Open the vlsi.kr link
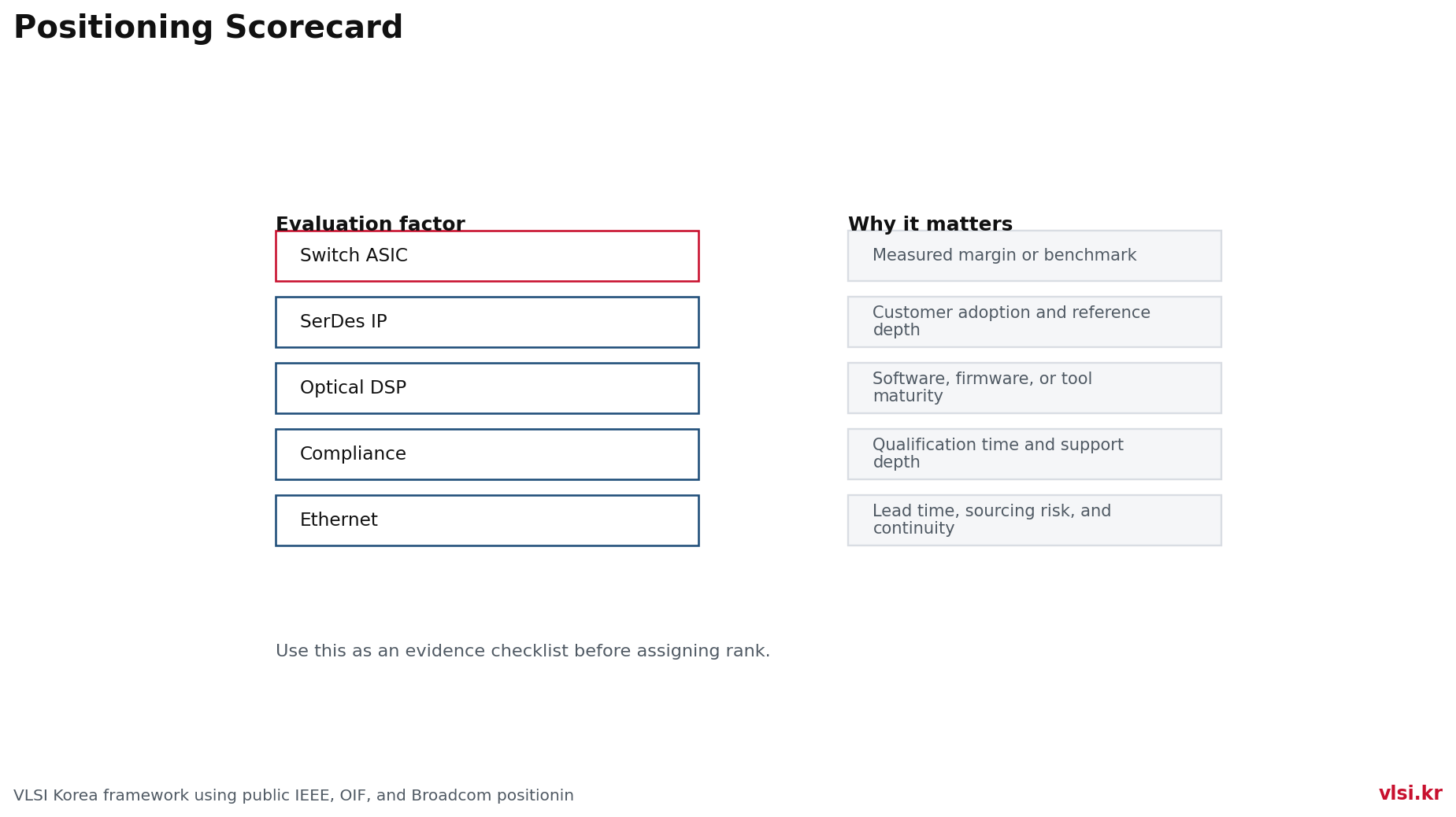This screenshot has width=1456, height=817. click(x=1410, y=794)
